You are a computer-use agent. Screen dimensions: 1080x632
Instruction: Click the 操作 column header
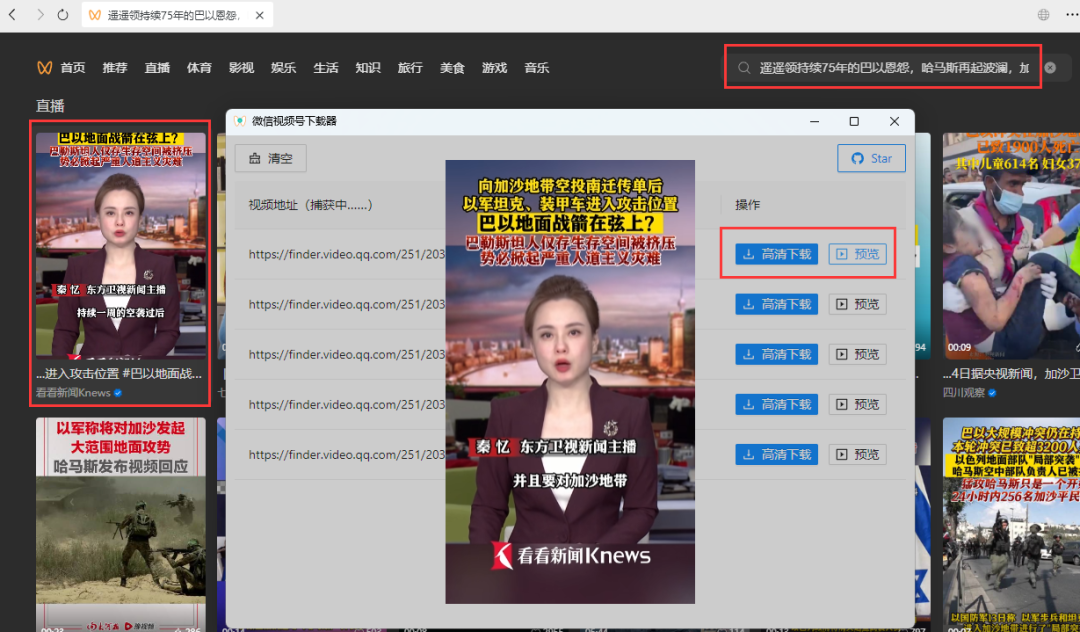[x=747, y=204]
